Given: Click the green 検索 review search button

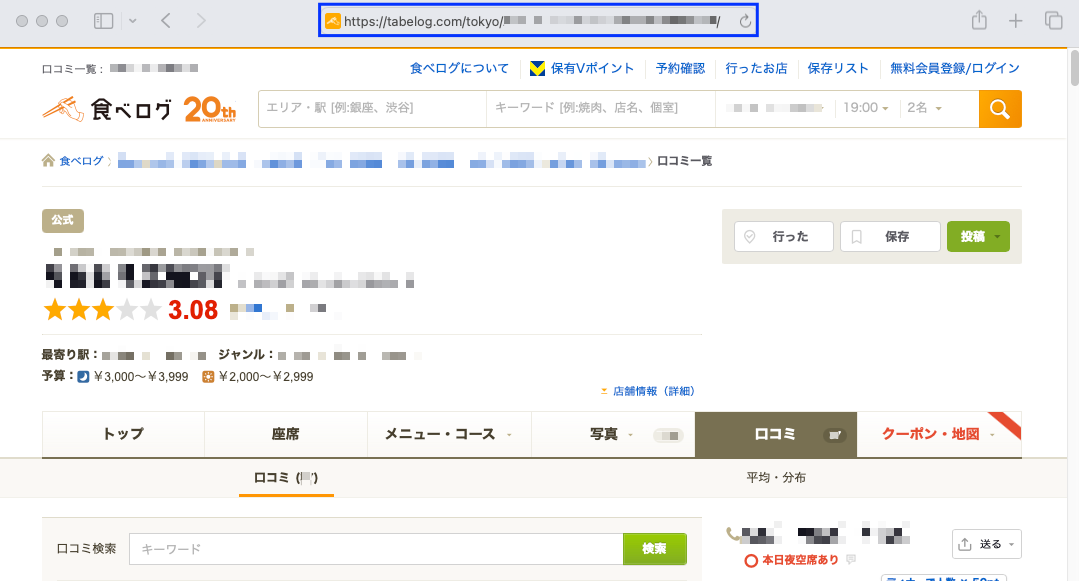Looking at the screenshot, I should point(654,549).
